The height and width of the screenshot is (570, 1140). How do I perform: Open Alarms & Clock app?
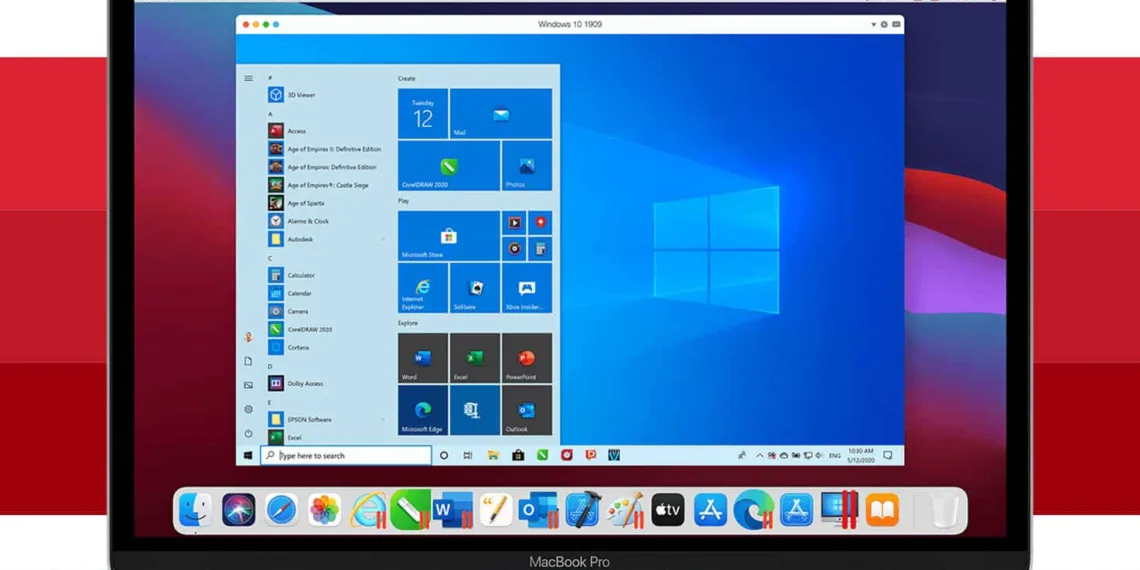point(299,221)
